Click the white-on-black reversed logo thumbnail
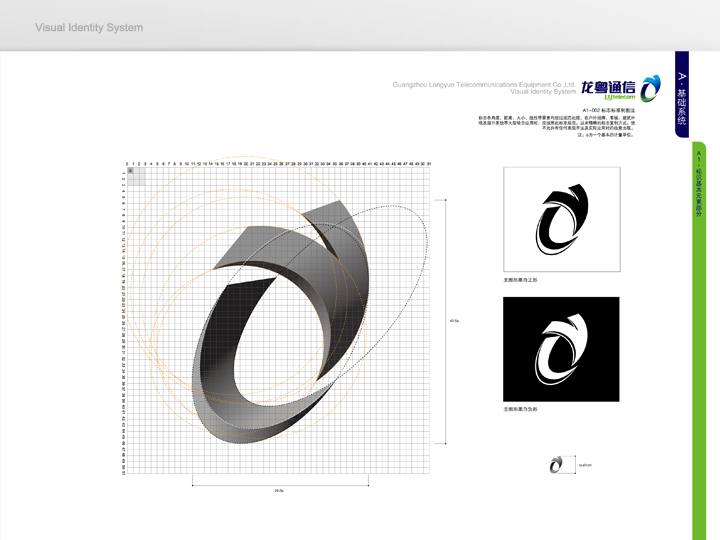 pos(561,349)
